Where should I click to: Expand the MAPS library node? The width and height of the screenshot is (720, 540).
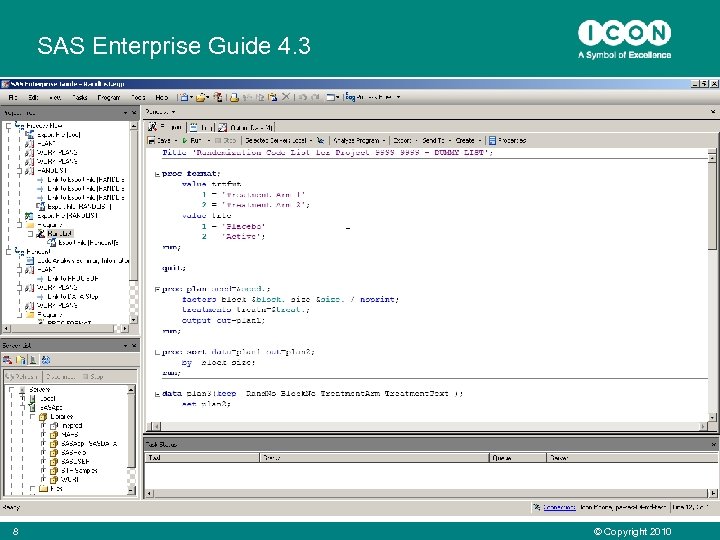point(44,434)
